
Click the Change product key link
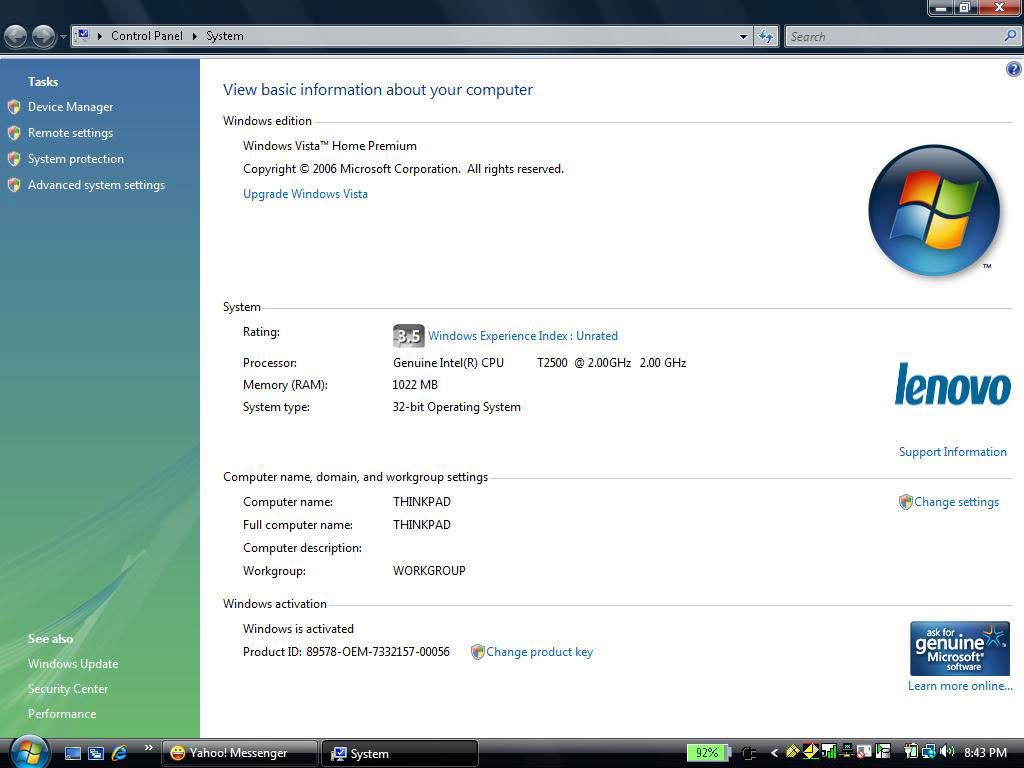click(539, 652)
